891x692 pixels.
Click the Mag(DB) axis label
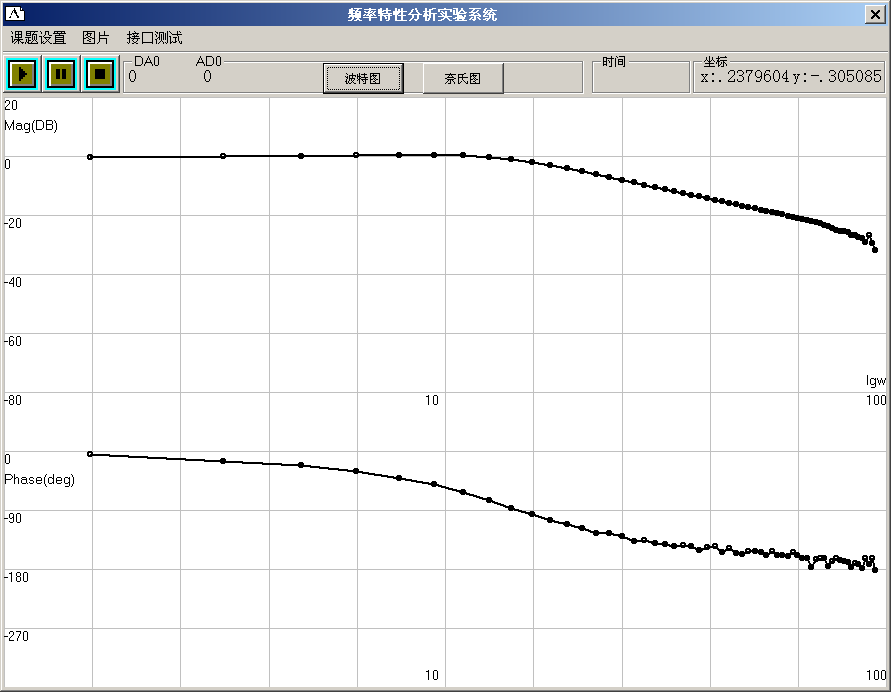tap(31, 125)
